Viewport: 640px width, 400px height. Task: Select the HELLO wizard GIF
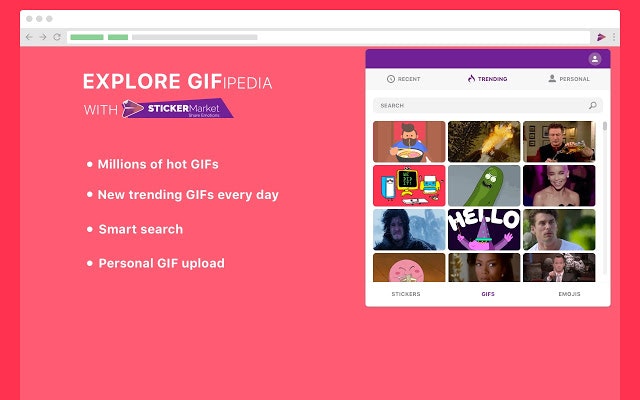click(x=484, y=230)
